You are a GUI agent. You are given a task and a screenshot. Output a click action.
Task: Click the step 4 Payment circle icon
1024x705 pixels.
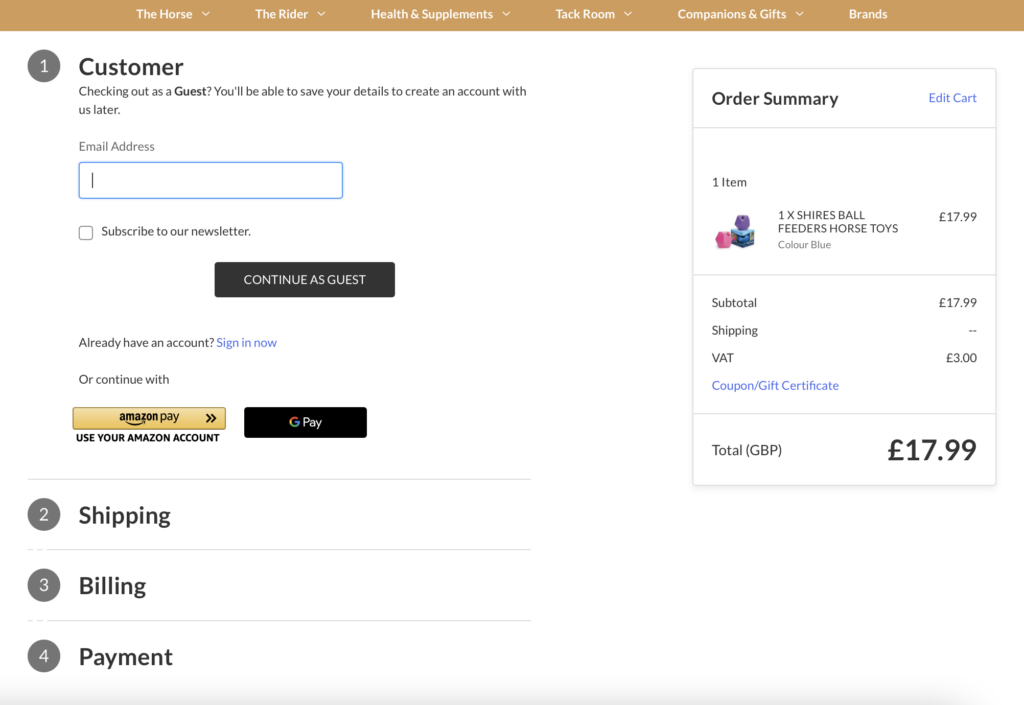pos(42,656)
